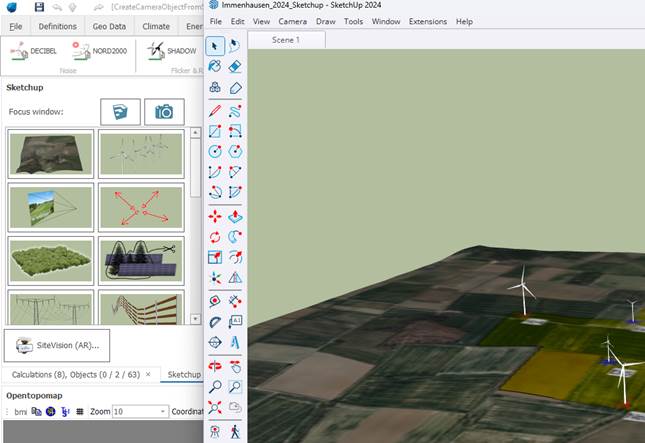Select the Zoom magnifier tool
645x443 pixels.
[215, 387]
